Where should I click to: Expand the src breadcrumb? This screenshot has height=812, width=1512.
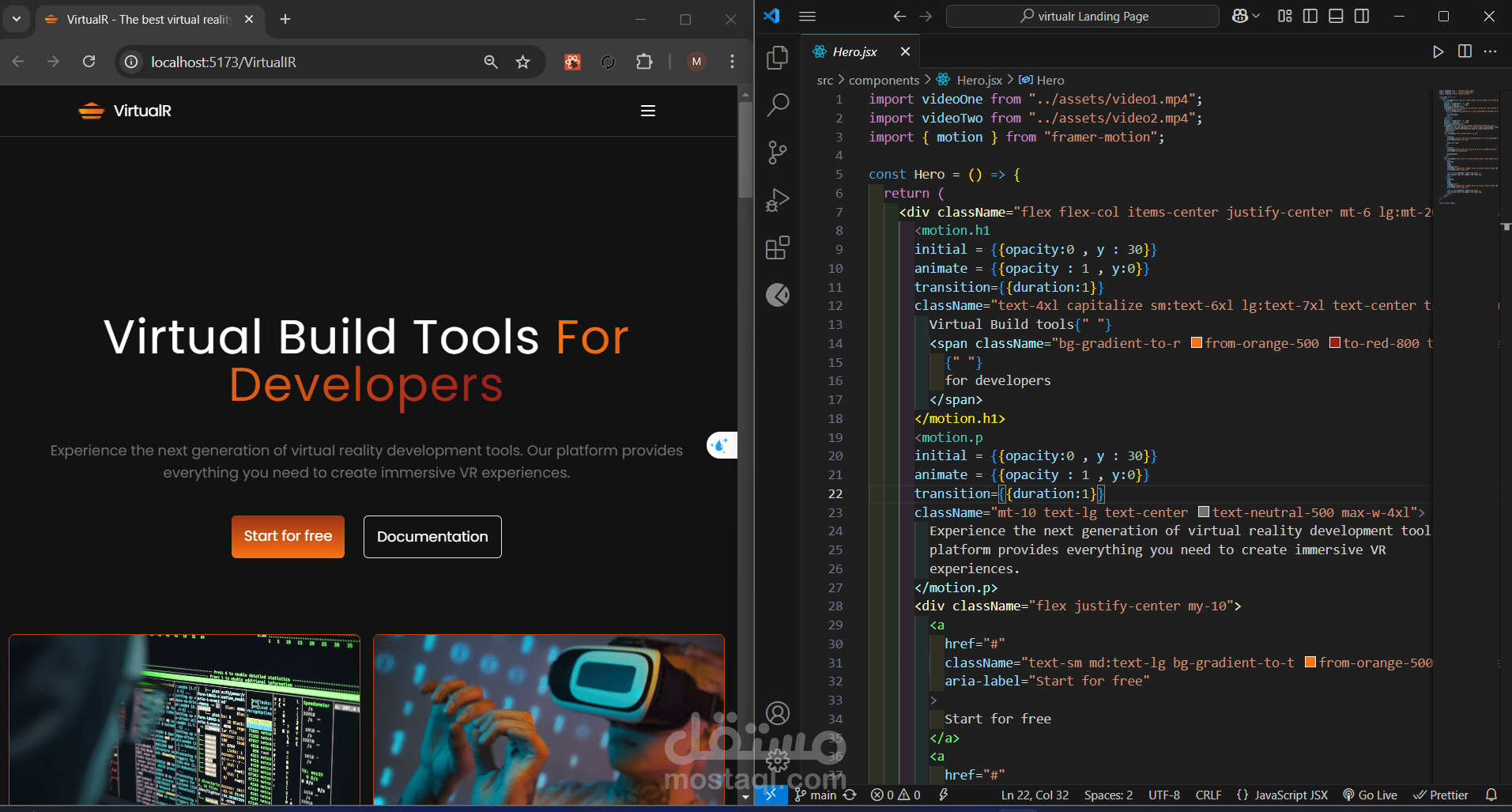point(825,80)
